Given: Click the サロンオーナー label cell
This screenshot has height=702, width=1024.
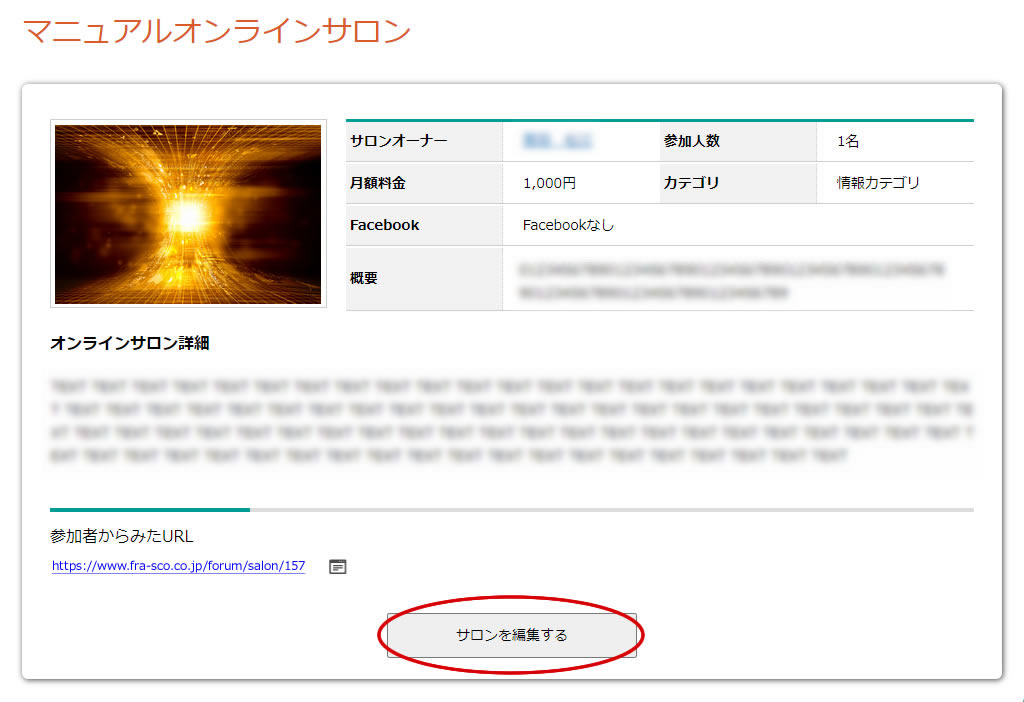Looking at the screenshot, I should 424,141.
